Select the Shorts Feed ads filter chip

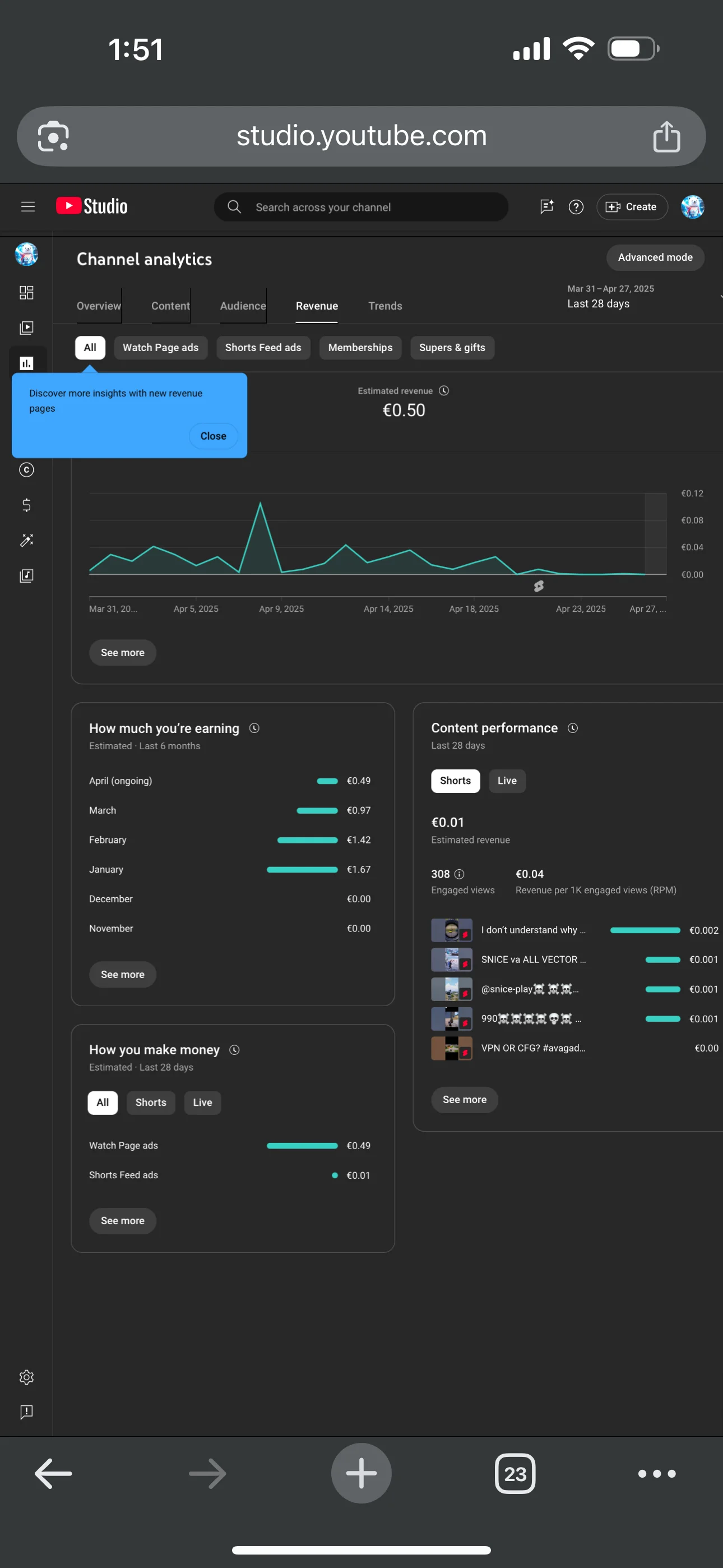(263, 348)
